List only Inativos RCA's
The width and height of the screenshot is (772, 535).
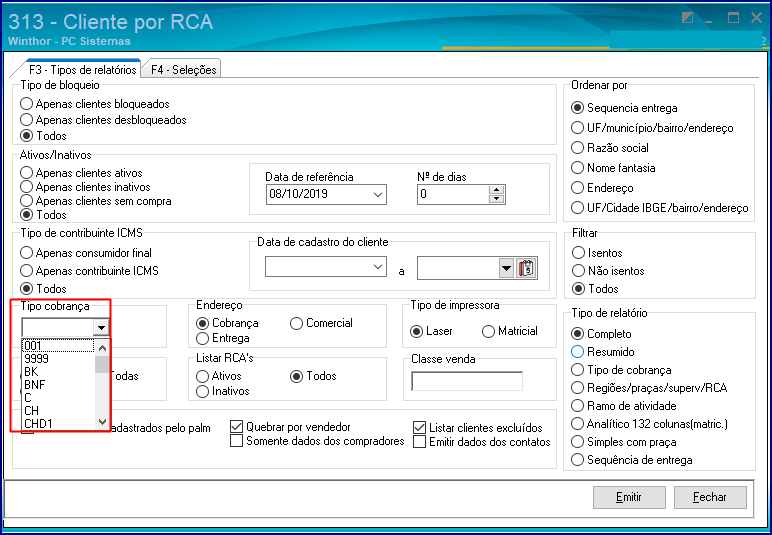coord(223,391)
